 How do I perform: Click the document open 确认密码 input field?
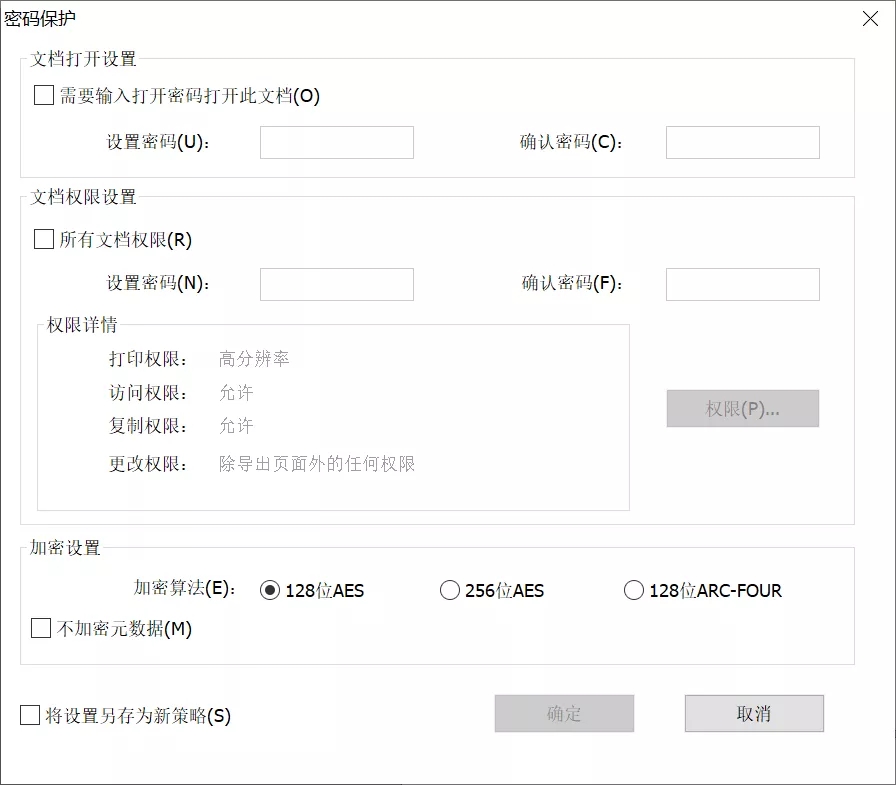741,142
